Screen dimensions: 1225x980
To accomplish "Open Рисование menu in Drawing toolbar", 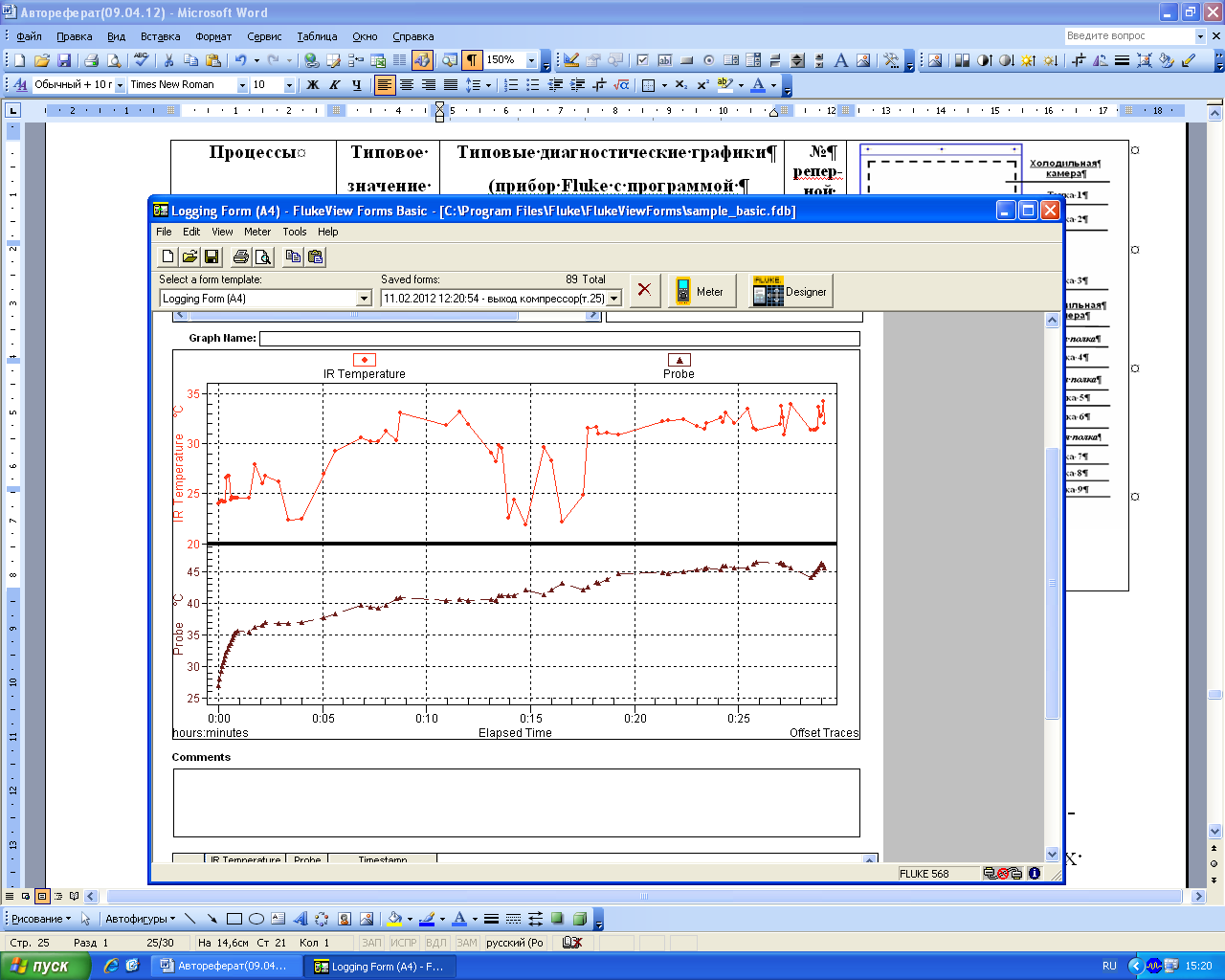I will click(x=40, y=919).
